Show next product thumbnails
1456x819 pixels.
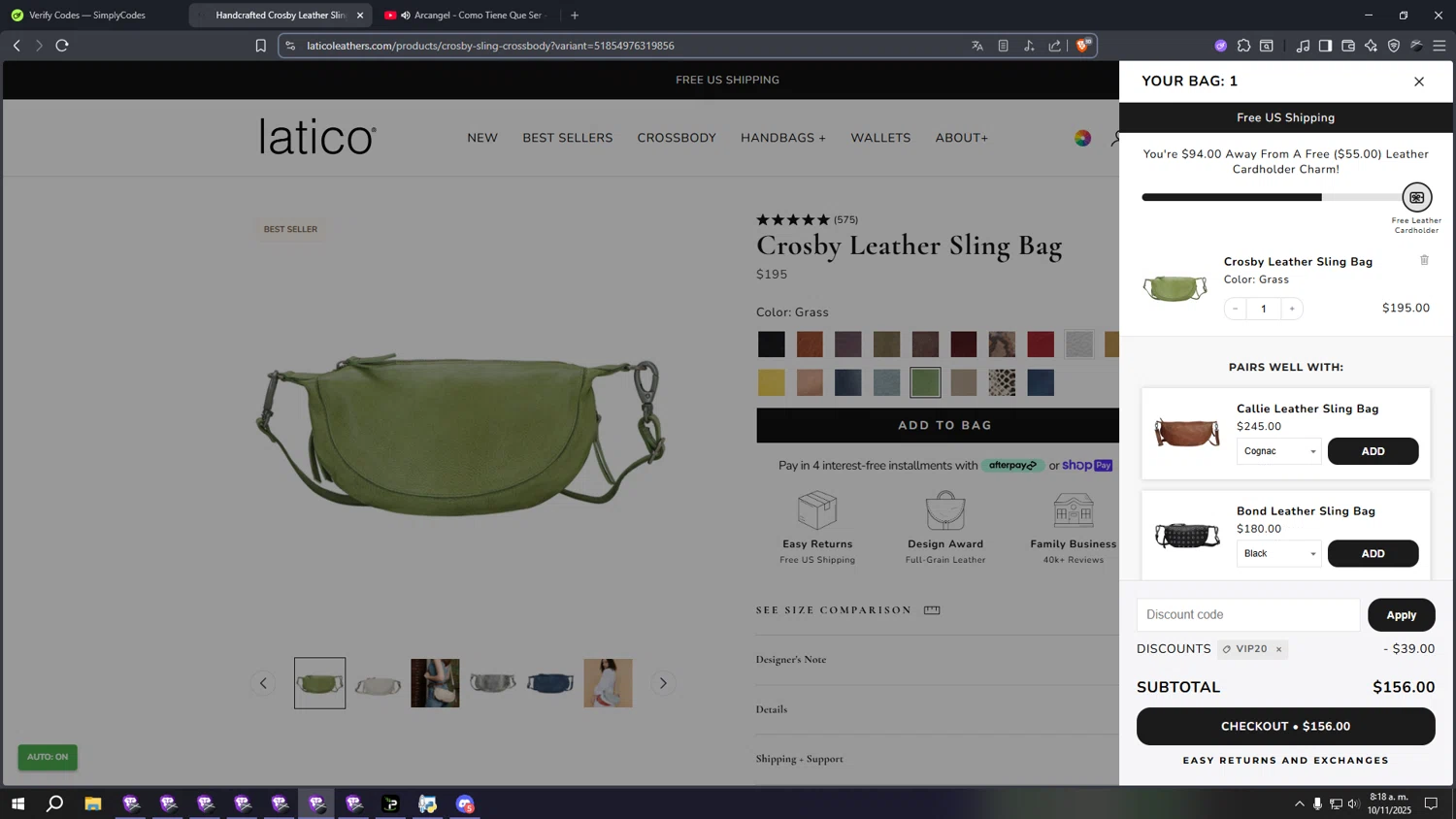pyautogui.click(x=663, y=683)
